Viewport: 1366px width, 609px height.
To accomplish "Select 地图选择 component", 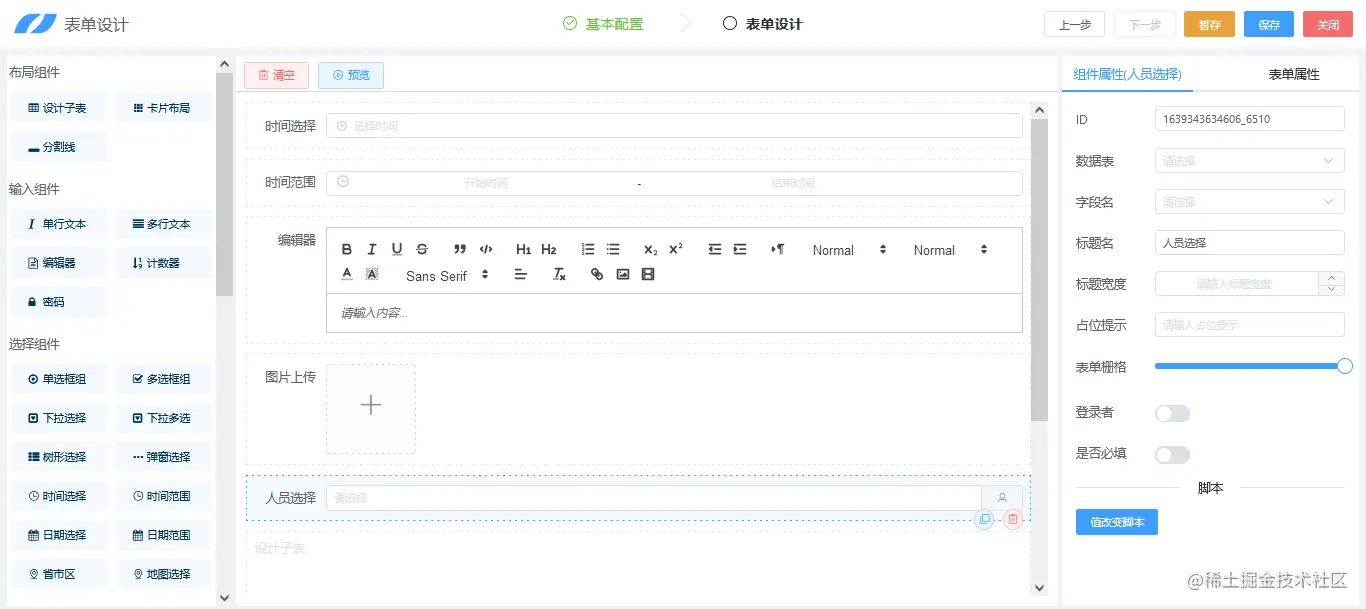I will point(162,574).
